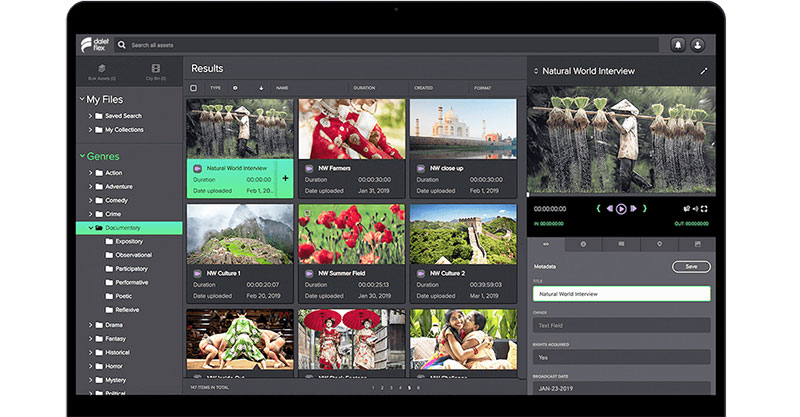Open the NW close up Taj Mahal thumbnail

point(463,129)
